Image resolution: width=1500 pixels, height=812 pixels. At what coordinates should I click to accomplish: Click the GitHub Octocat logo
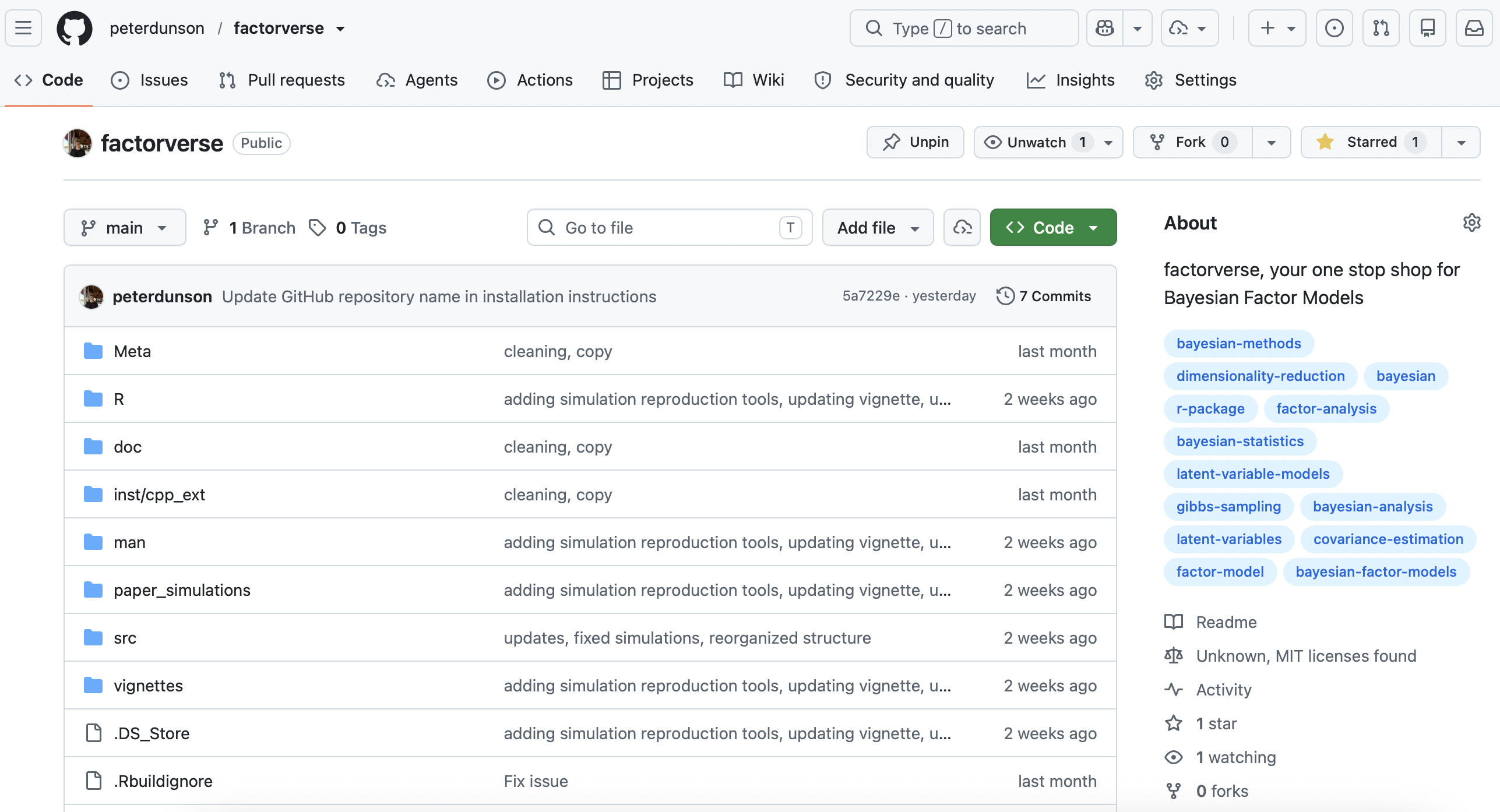74,28
